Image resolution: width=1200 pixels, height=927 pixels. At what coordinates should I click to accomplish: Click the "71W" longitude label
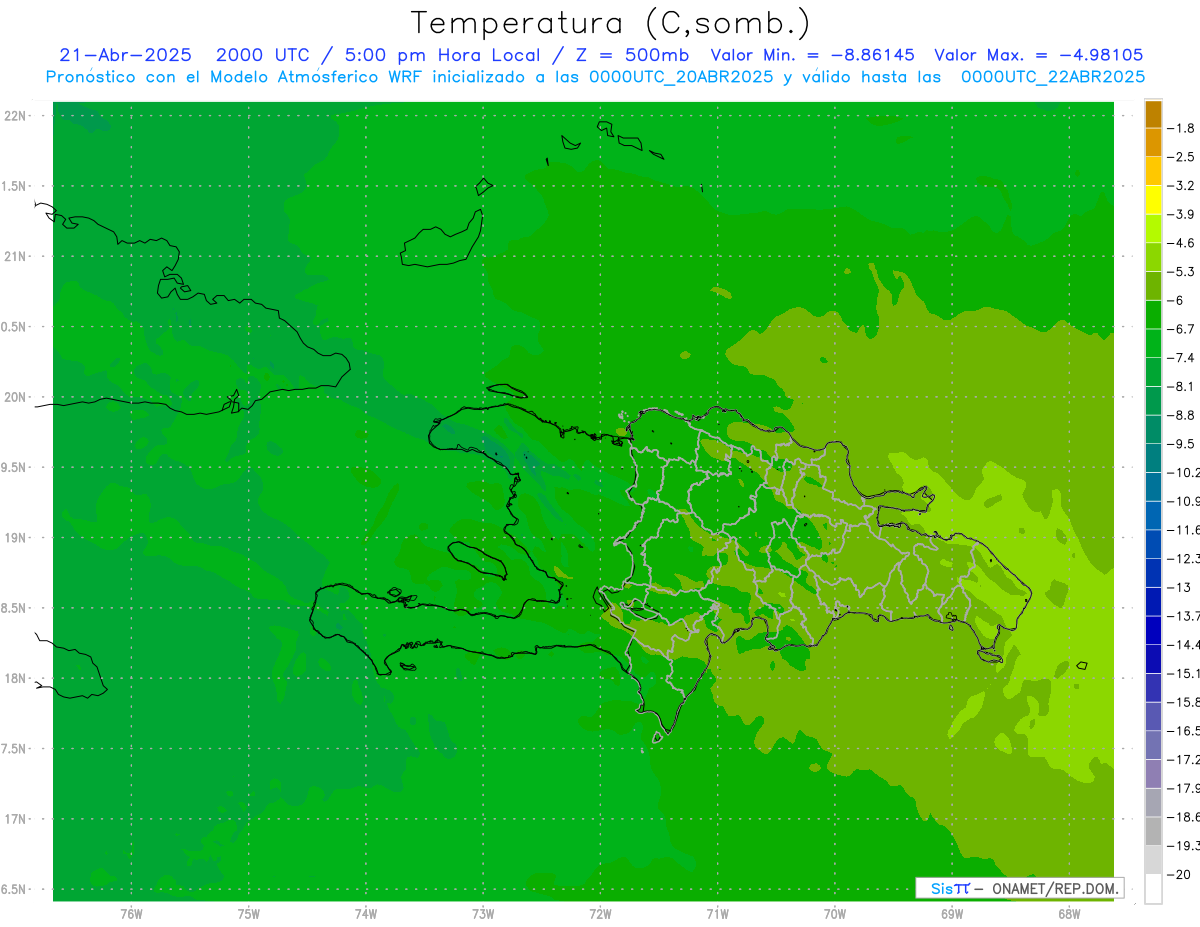pos(717,913)
